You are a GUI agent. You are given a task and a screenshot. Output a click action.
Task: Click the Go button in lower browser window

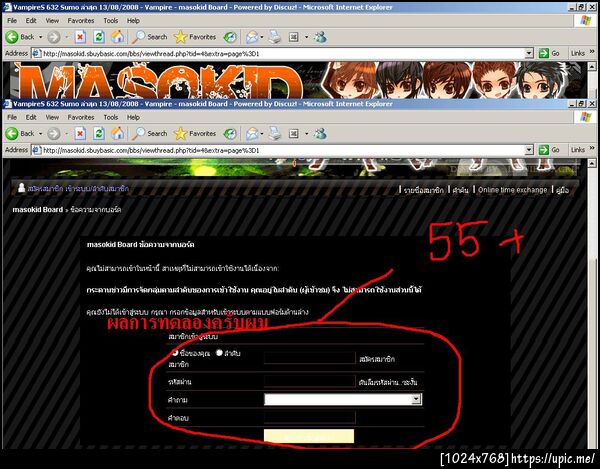coord(549,150)
